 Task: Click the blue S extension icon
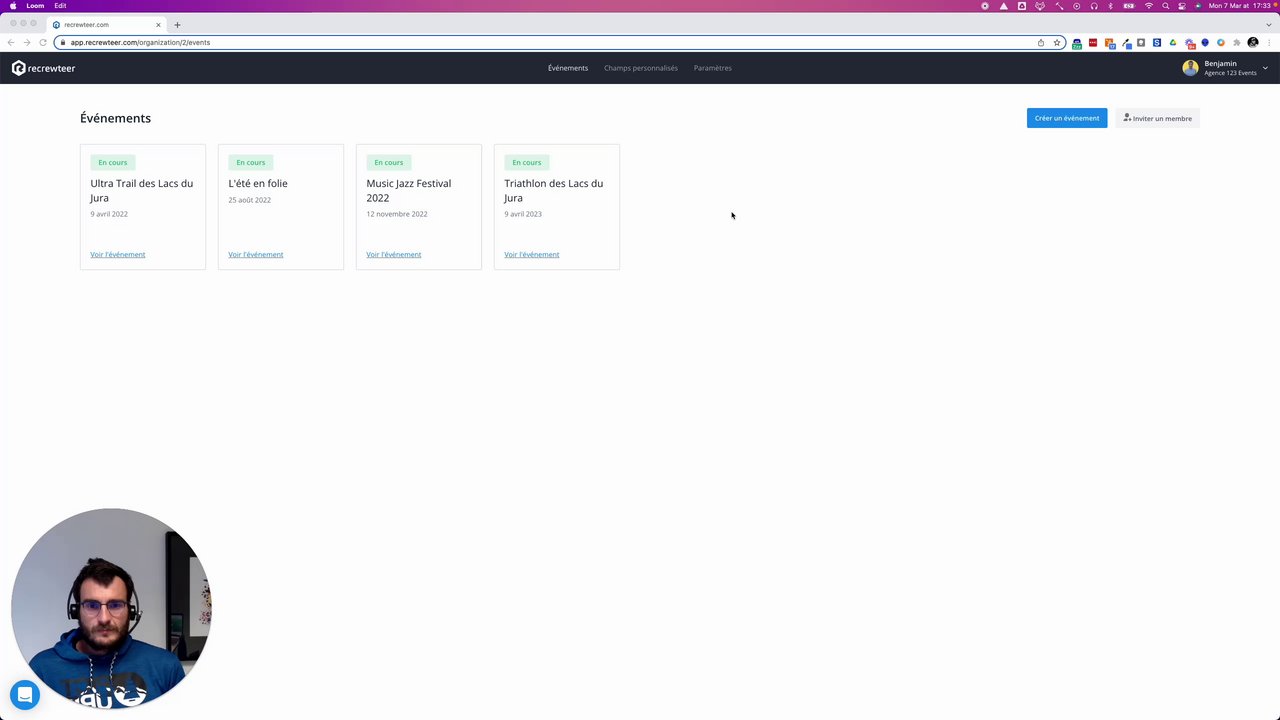coord(1157,42)
